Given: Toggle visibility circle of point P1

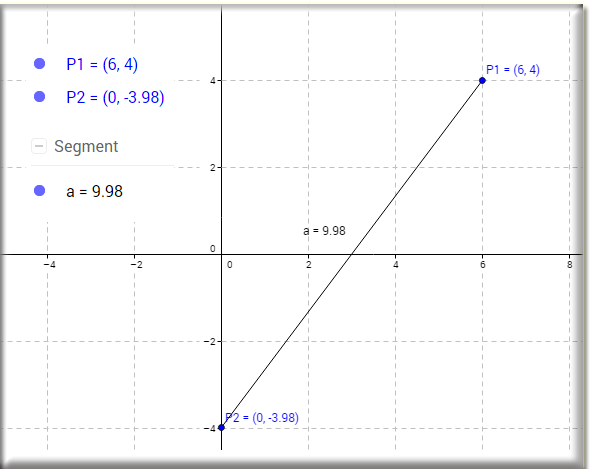Looking at the screenshot, I should 40,64.
